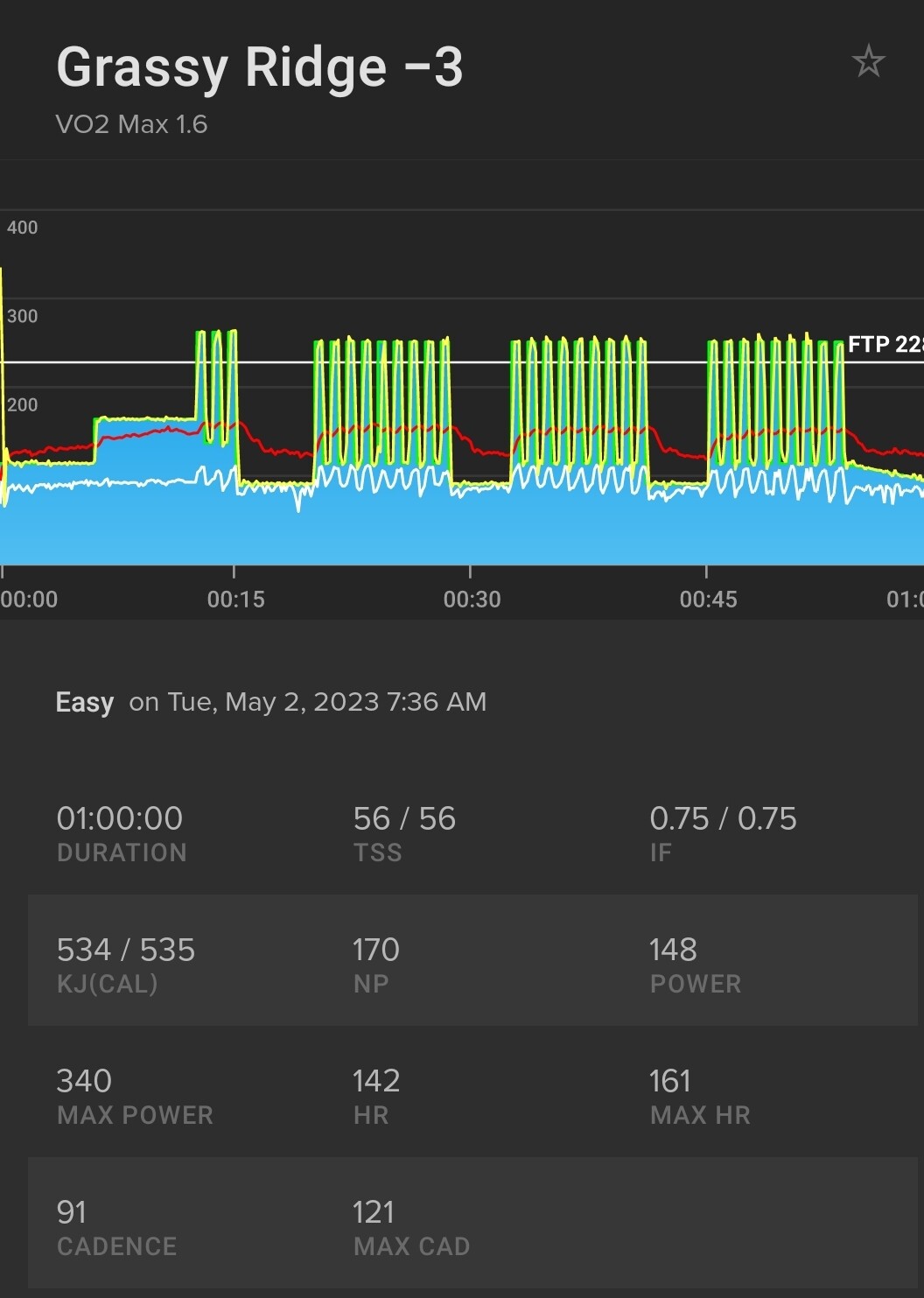924x1298 pixels.
Task: Tap the CADENCE label
Action: [x=116, y=1246]
